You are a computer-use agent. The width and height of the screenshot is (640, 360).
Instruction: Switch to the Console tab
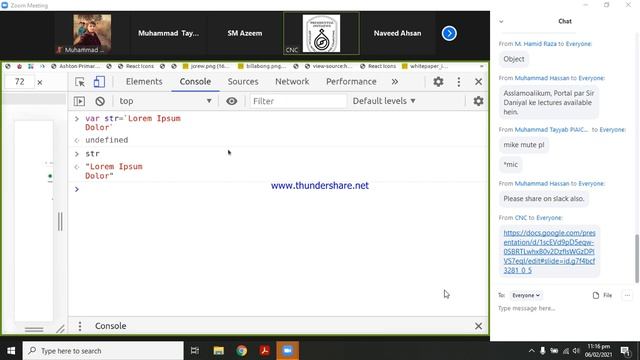pos(195,82)
